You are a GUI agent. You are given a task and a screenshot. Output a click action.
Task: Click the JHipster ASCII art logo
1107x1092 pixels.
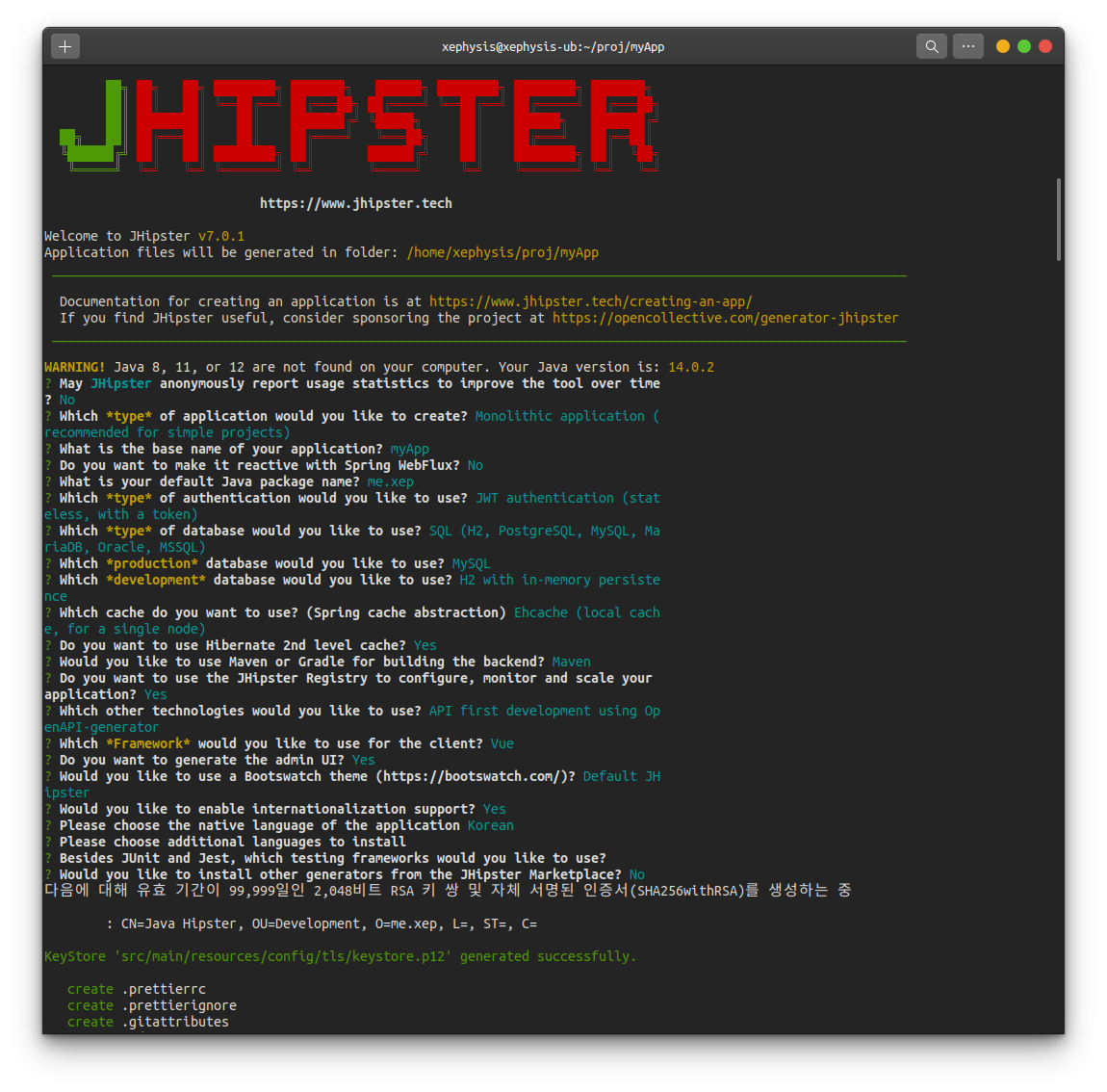click(x=359, y=125)
